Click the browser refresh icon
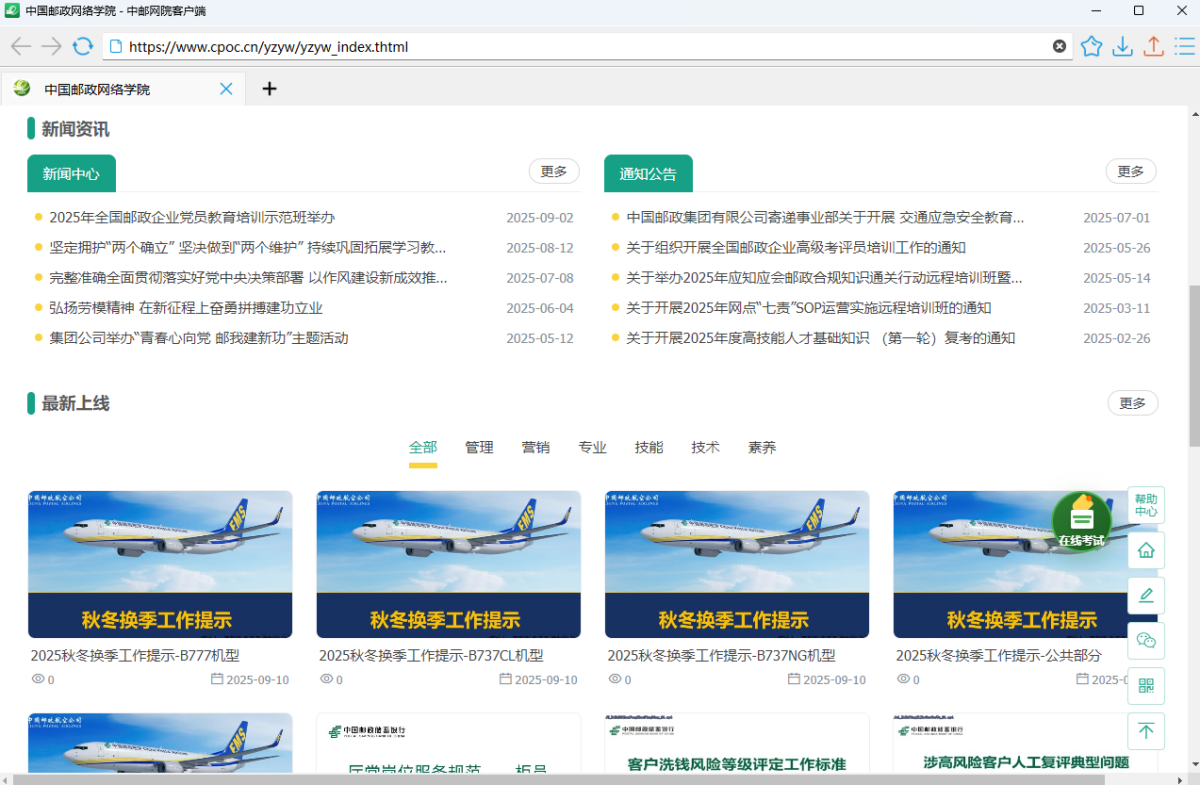Screen dimensions: 1200x785 (x=83, y=46)
